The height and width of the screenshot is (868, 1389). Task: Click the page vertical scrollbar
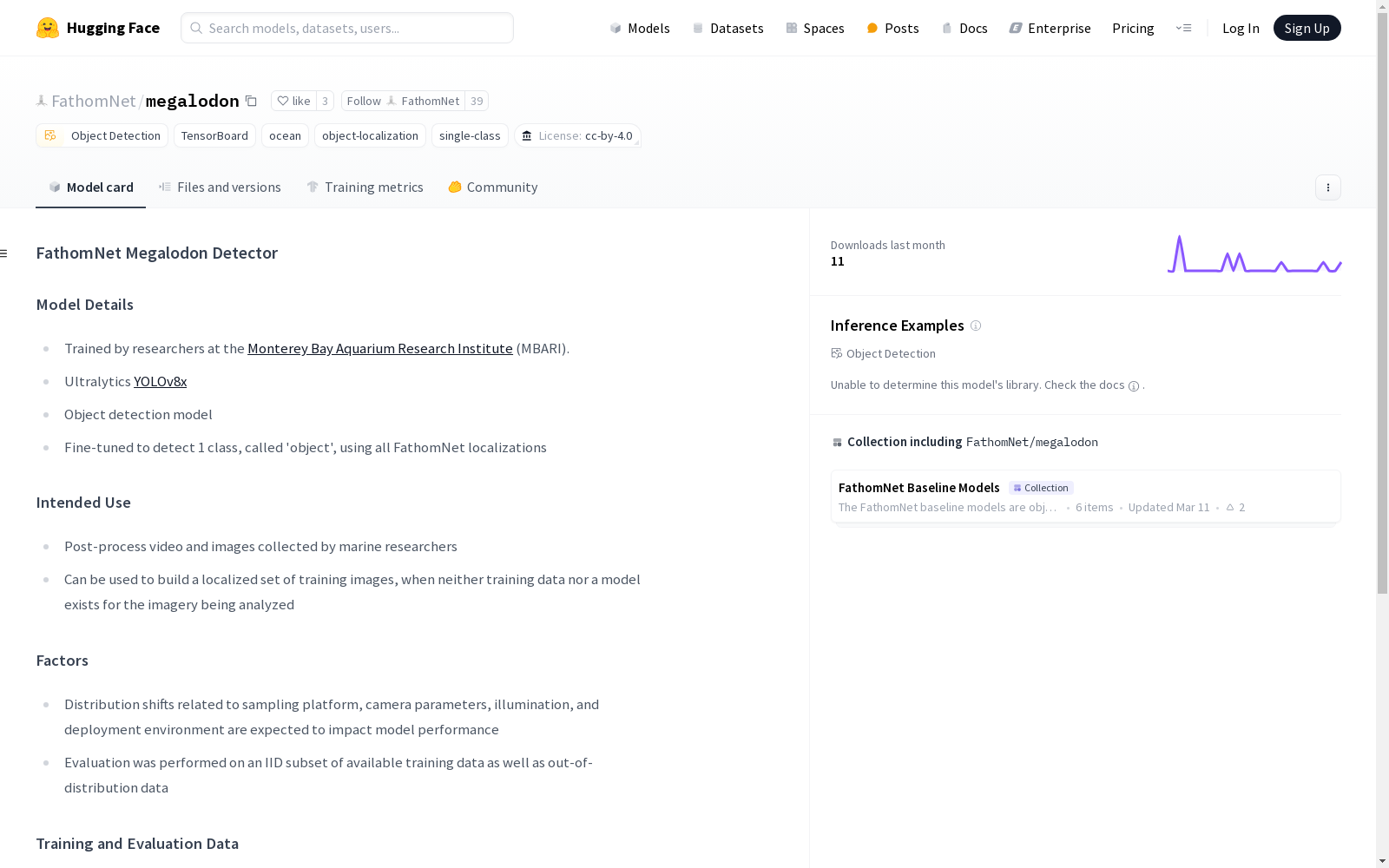point(1382,304)
